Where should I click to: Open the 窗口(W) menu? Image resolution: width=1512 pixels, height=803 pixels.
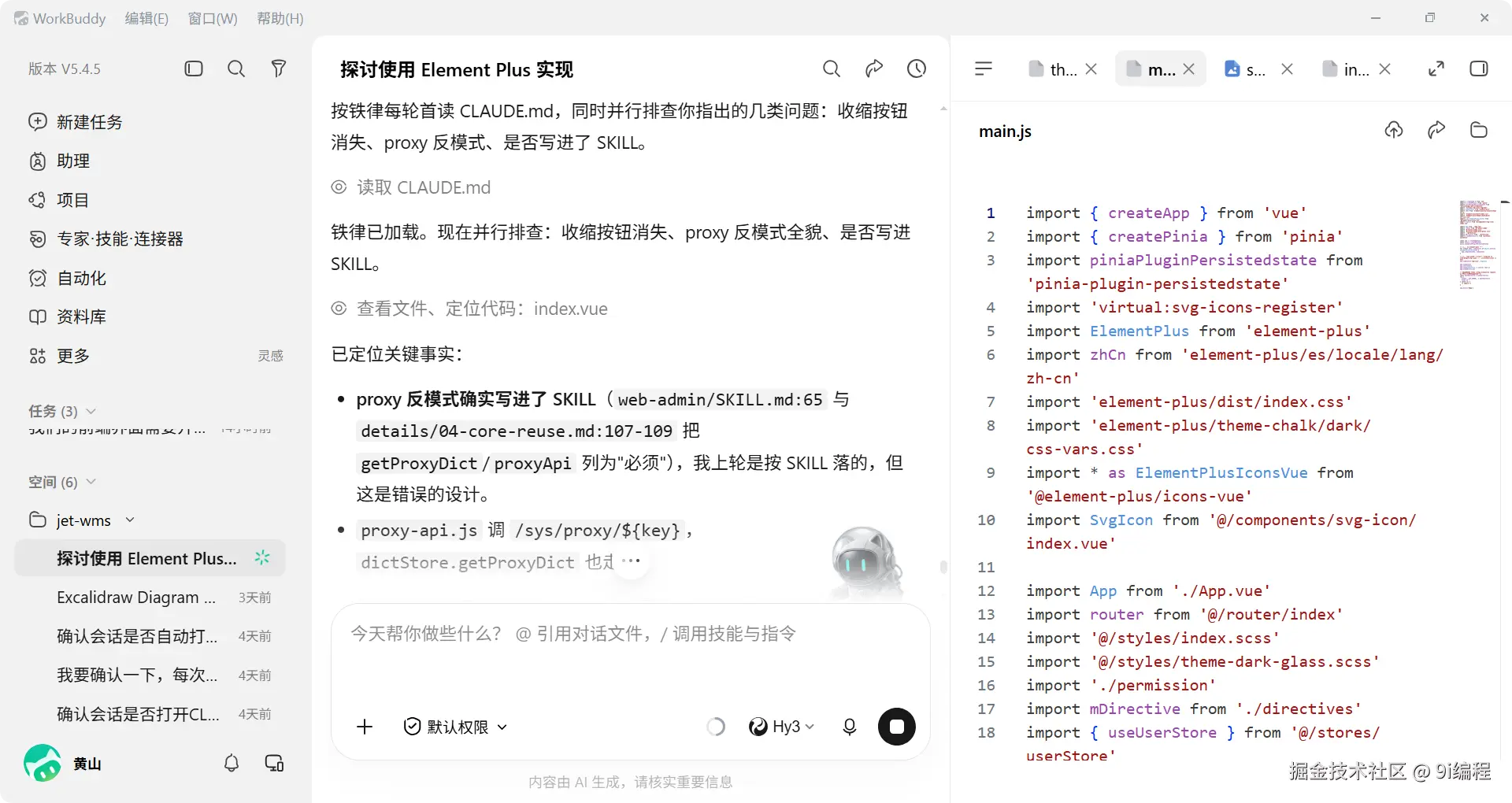[x=213, y=18]
